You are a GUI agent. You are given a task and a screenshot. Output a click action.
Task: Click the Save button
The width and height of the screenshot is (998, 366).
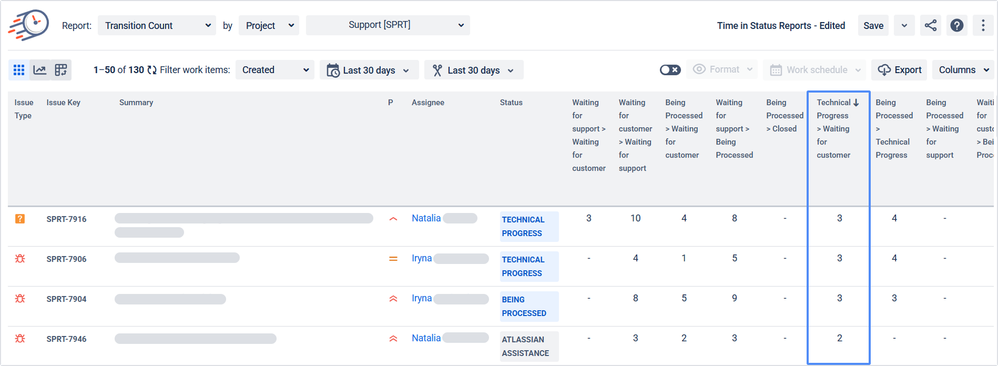pos(873,25)
